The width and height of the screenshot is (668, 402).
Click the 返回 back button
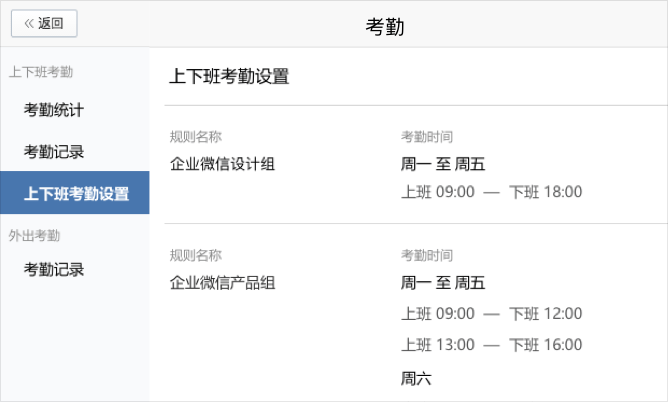click(44, 23)
